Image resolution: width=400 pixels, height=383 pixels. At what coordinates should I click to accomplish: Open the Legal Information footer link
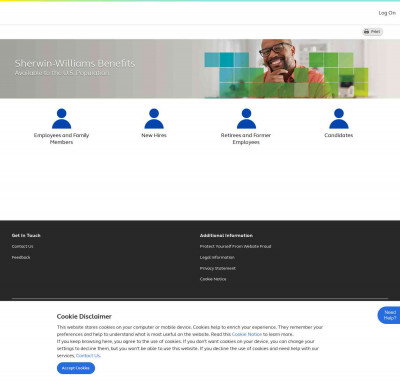coord(217,257)
